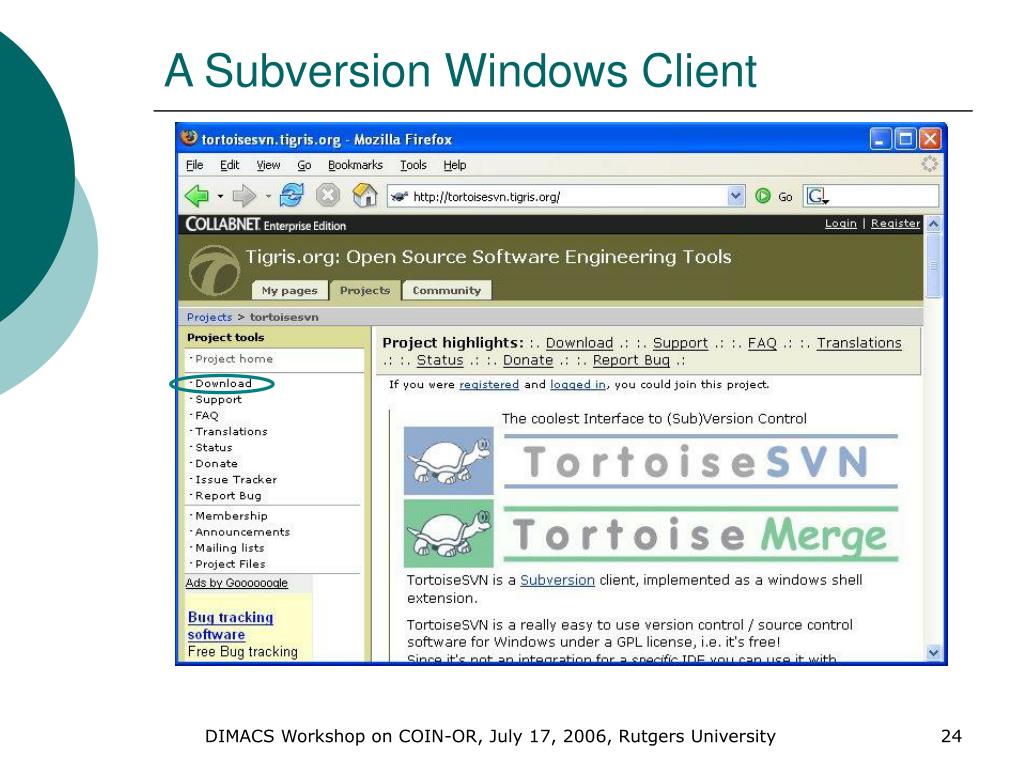This screenshot has width=1024, height=768.
Task: Expand the address bar URL dropdown
Action: point(735,196)
